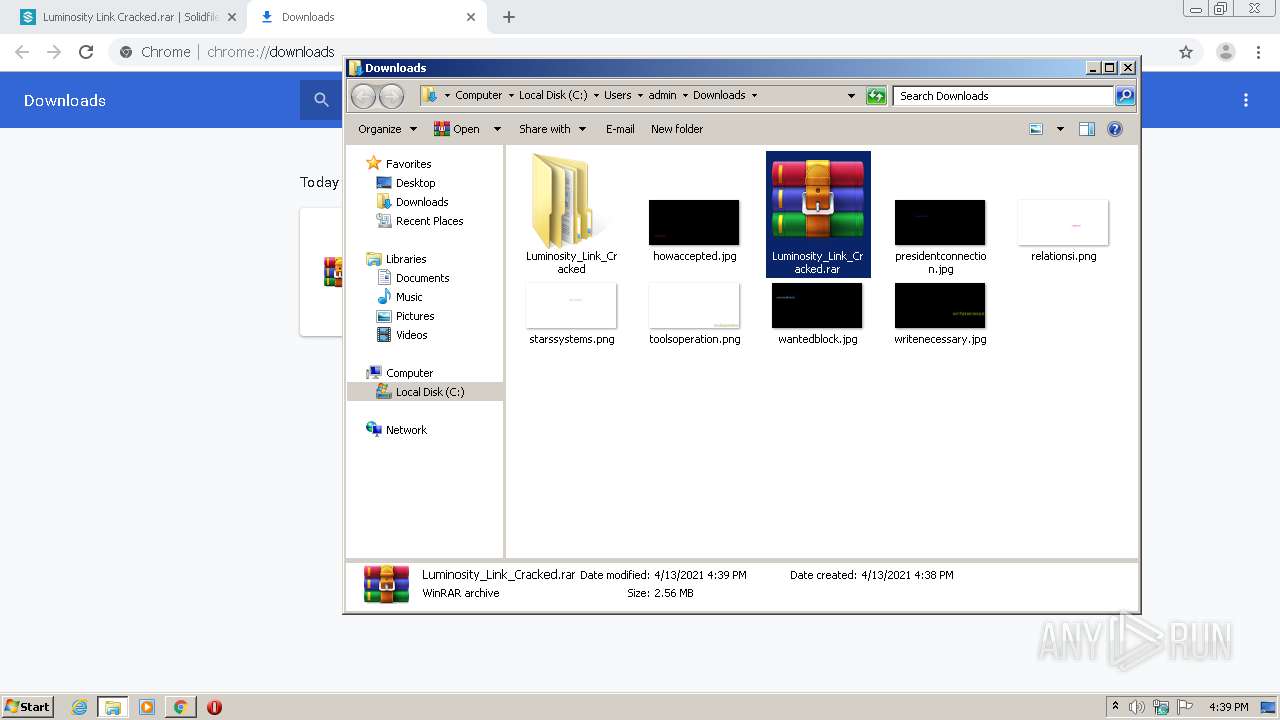The width and height of the screenshot is (1280, 720).
Task: Open Recent Places in Favorites
Action: click(420, 221)
